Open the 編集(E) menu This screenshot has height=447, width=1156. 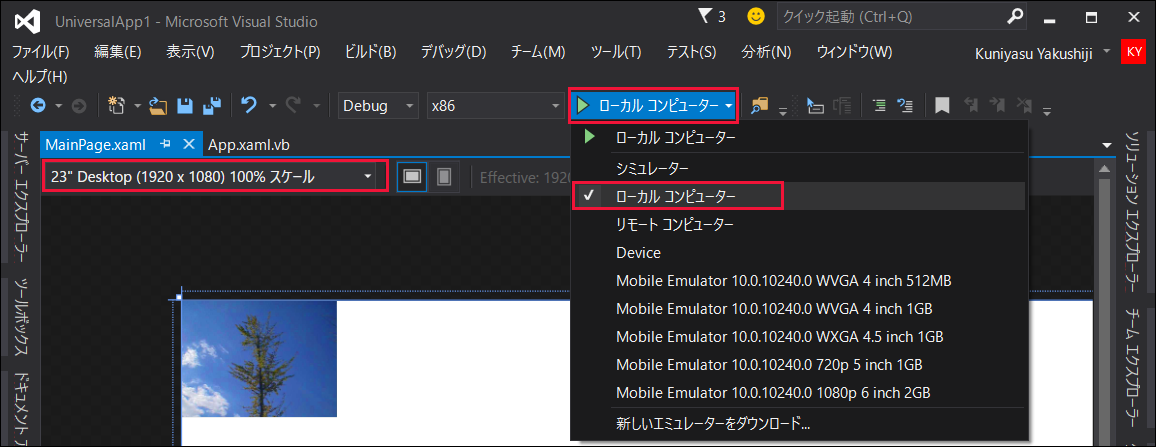pyautogui.click(x=117, y=52)
